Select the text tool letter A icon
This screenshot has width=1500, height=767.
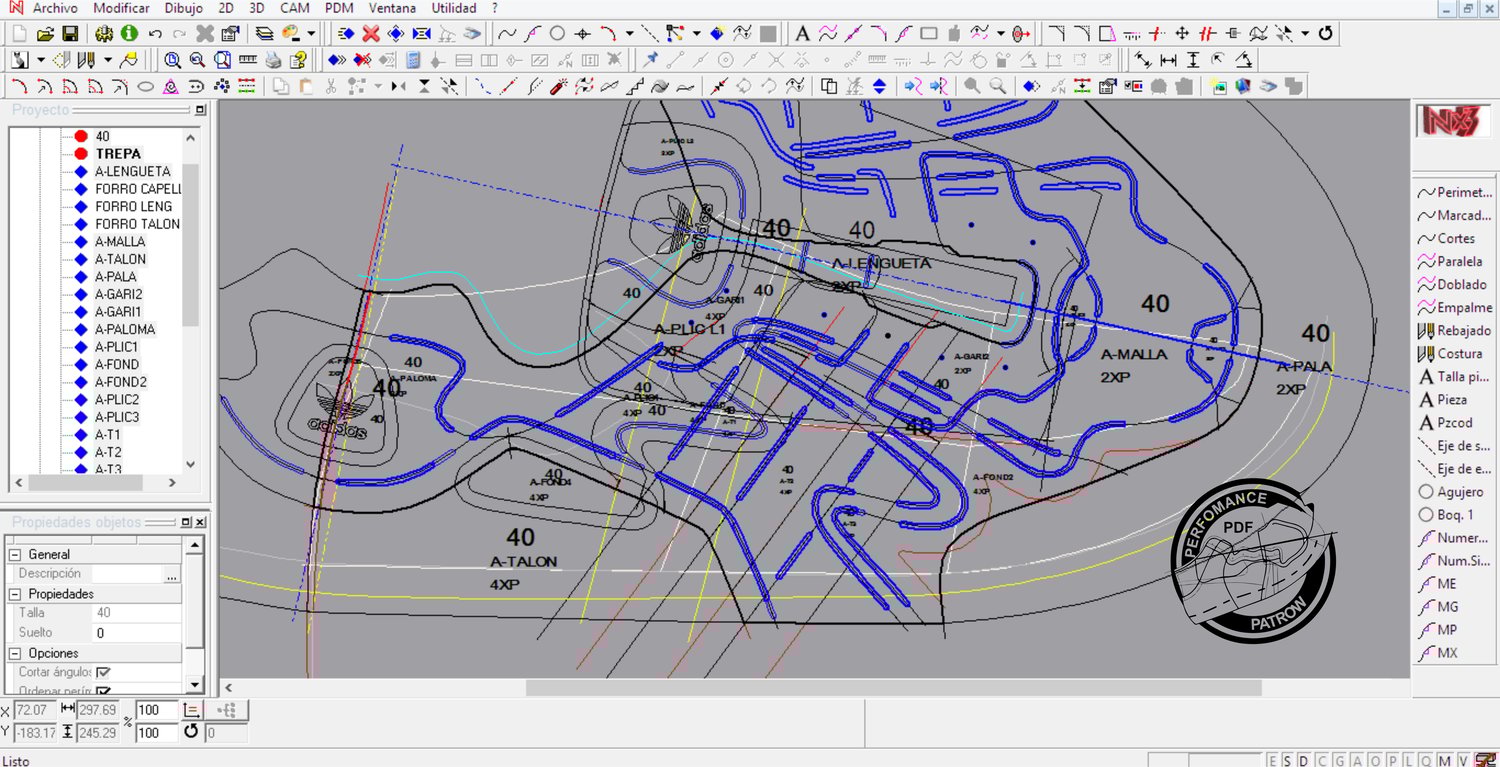802,33
